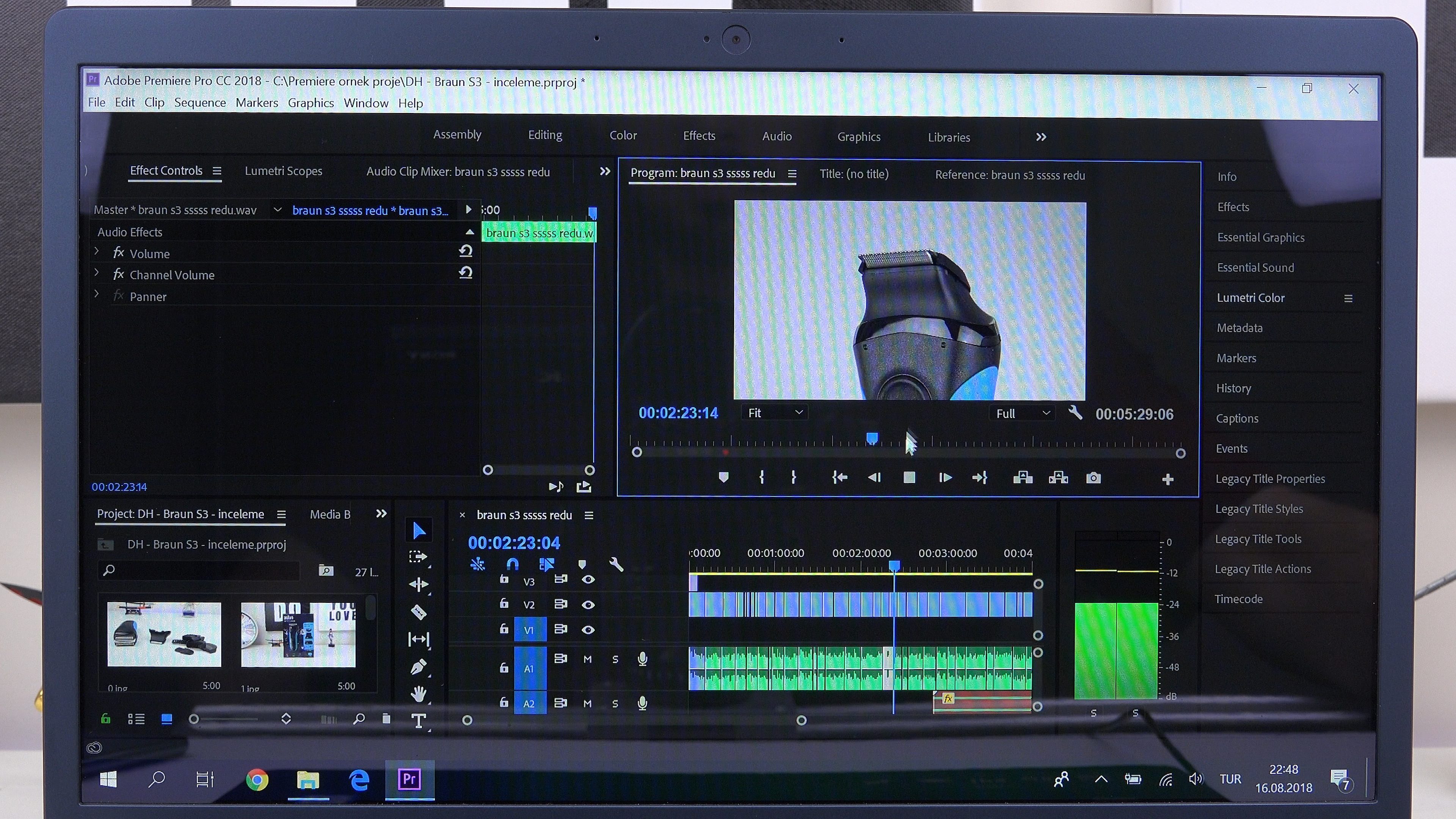Screen dimensions: 1456x819
Task: Click Add Marker in Program monitor
Action: [x=723, y=478]
